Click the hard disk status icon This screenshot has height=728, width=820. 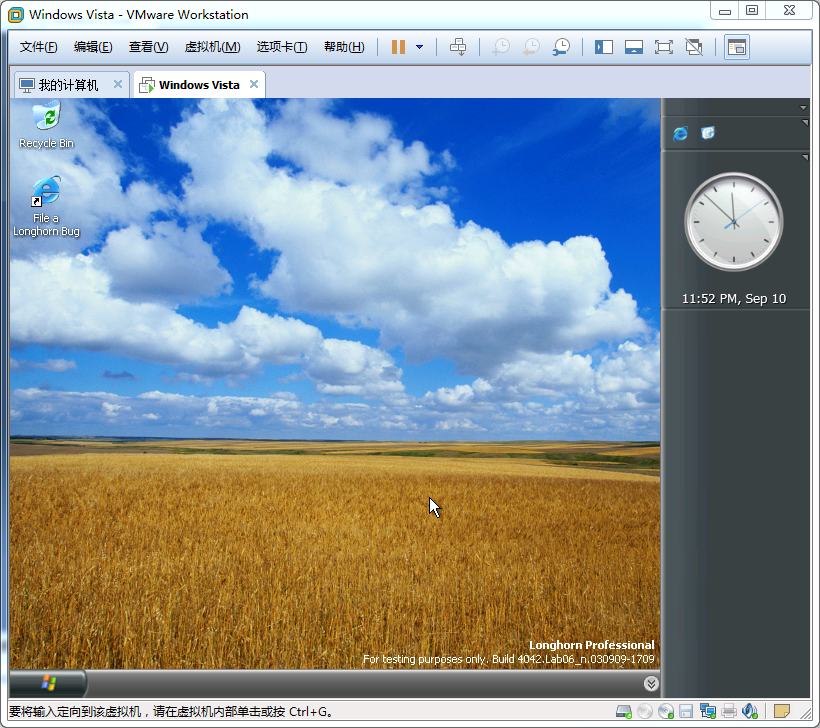pyautogui.click(x=624, y=711)
